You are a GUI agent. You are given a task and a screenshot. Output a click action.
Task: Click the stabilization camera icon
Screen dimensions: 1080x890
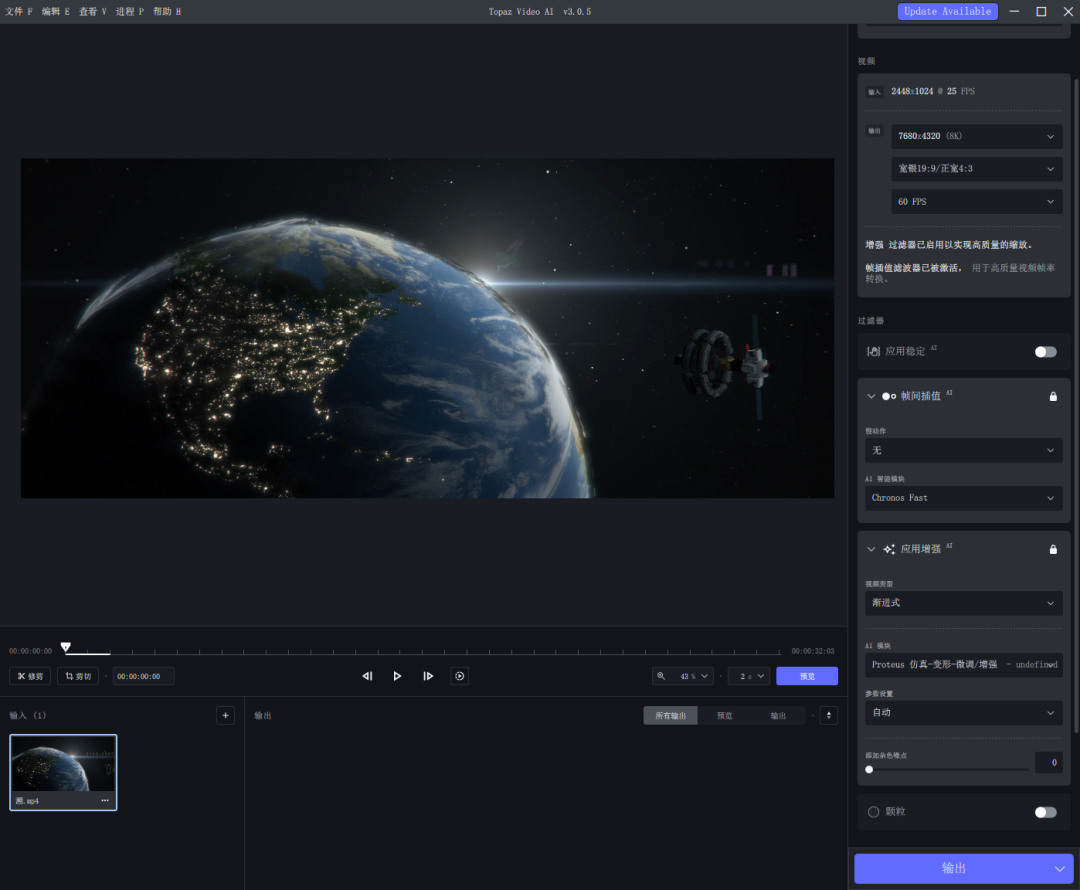pos(873,351)
